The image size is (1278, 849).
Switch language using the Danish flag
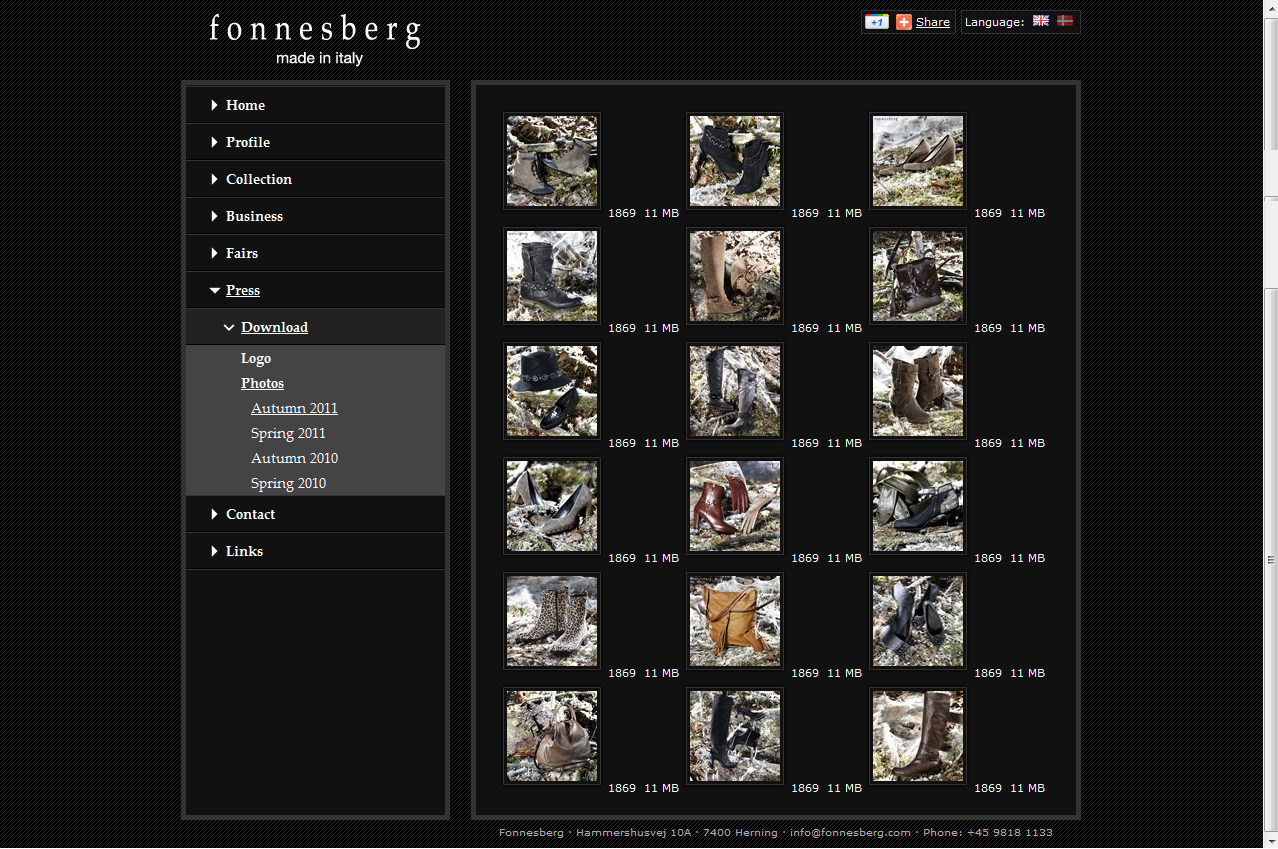coord(1065,21)
